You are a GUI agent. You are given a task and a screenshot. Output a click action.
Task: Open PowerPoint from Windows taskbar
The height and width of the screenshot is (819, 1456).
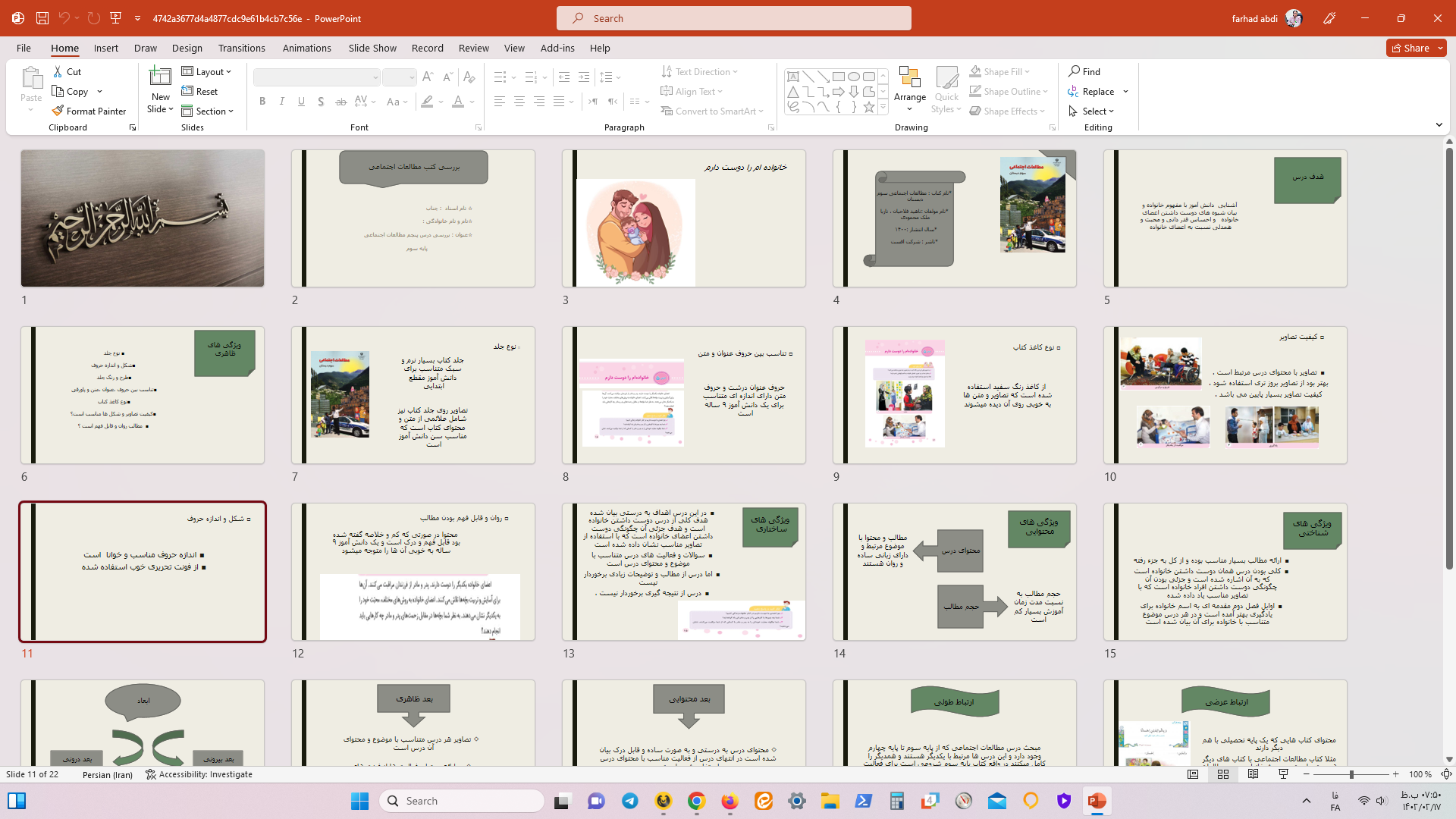coord(1097,801)
